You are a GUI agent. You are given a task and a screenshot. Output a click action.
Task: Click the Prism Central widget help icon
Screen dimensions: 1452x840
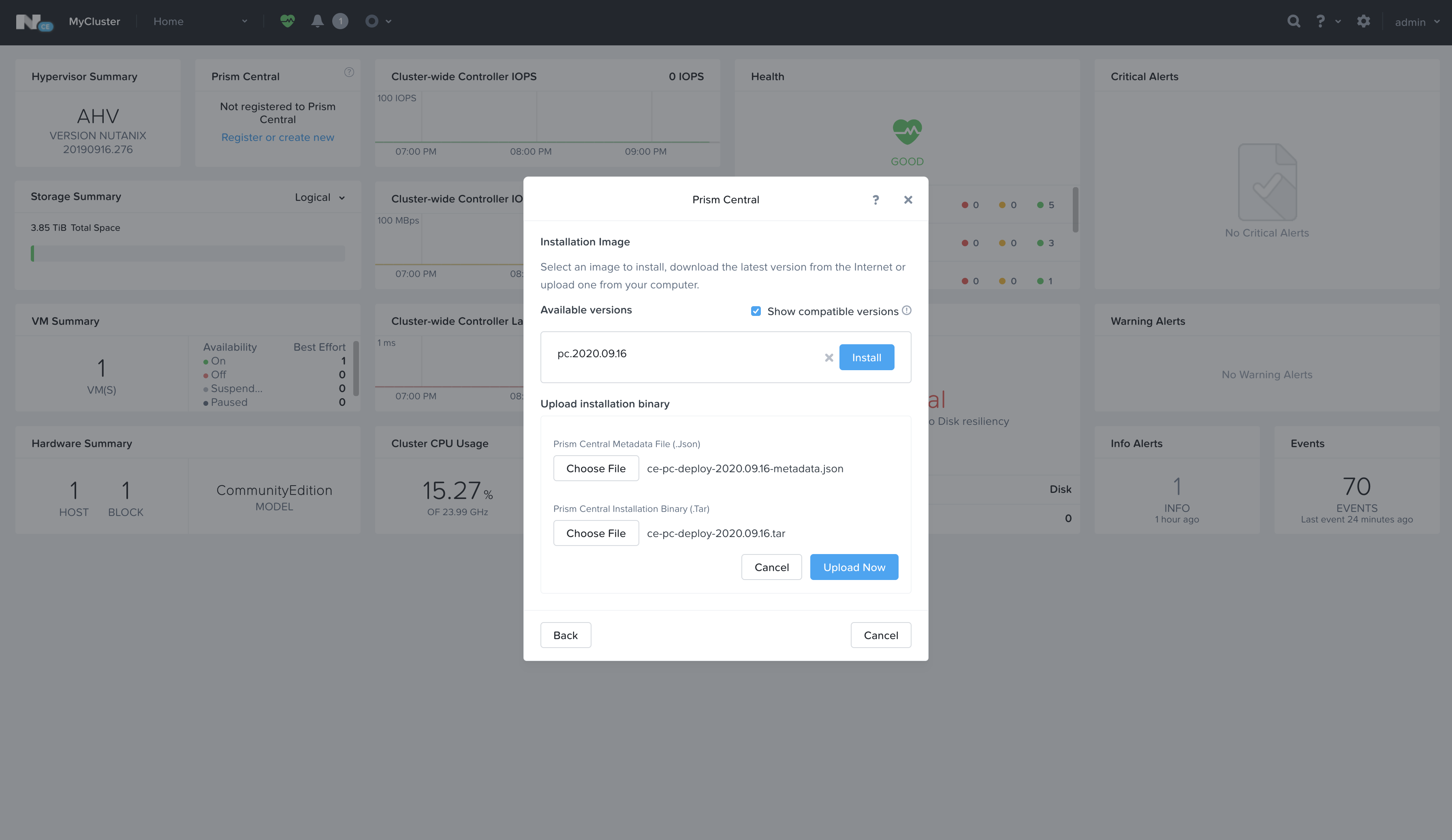[x=349, y=72]
